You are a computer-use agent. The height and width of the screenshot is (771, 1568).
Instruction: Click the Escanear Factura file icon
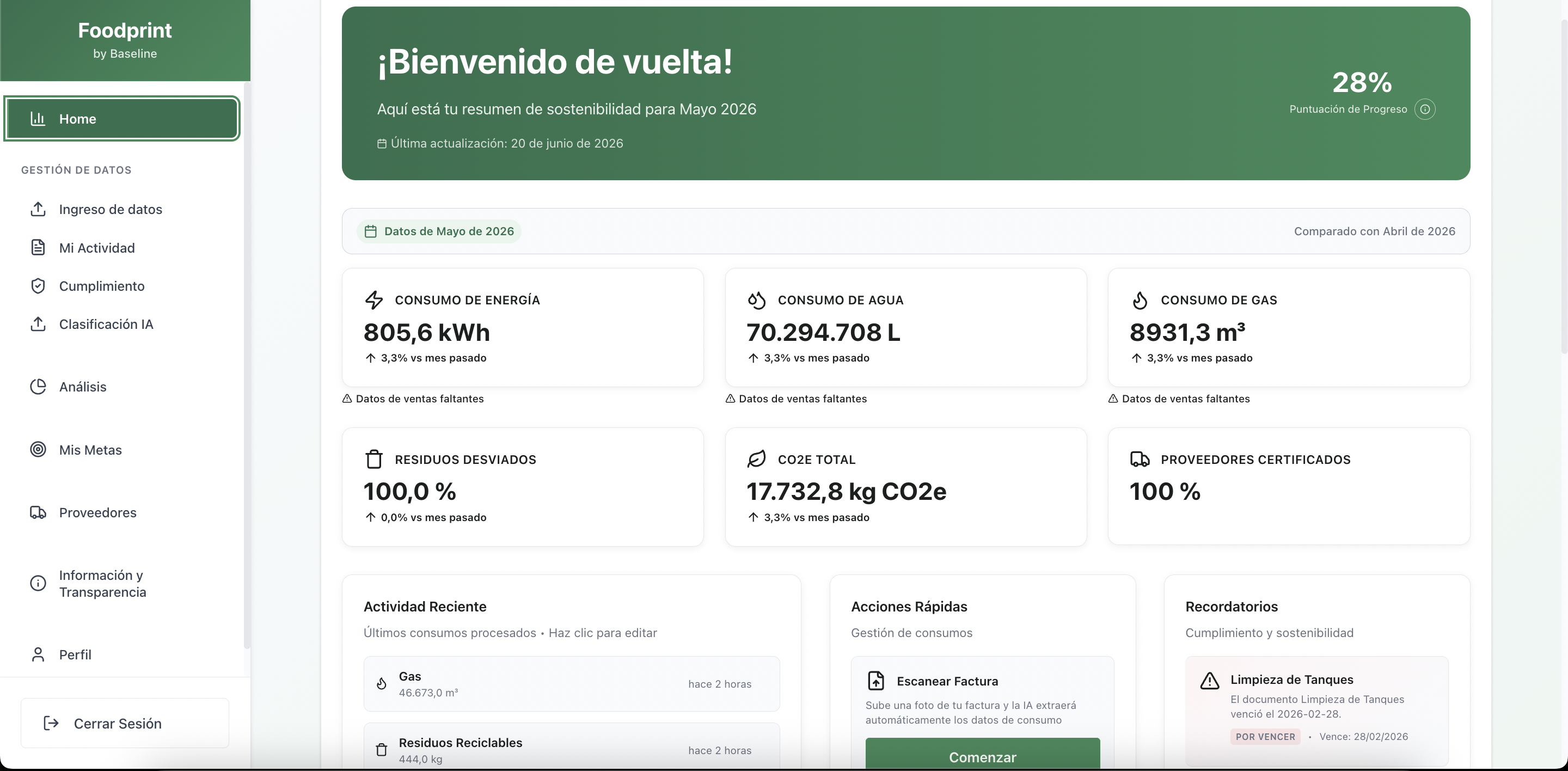coord(876,680)
